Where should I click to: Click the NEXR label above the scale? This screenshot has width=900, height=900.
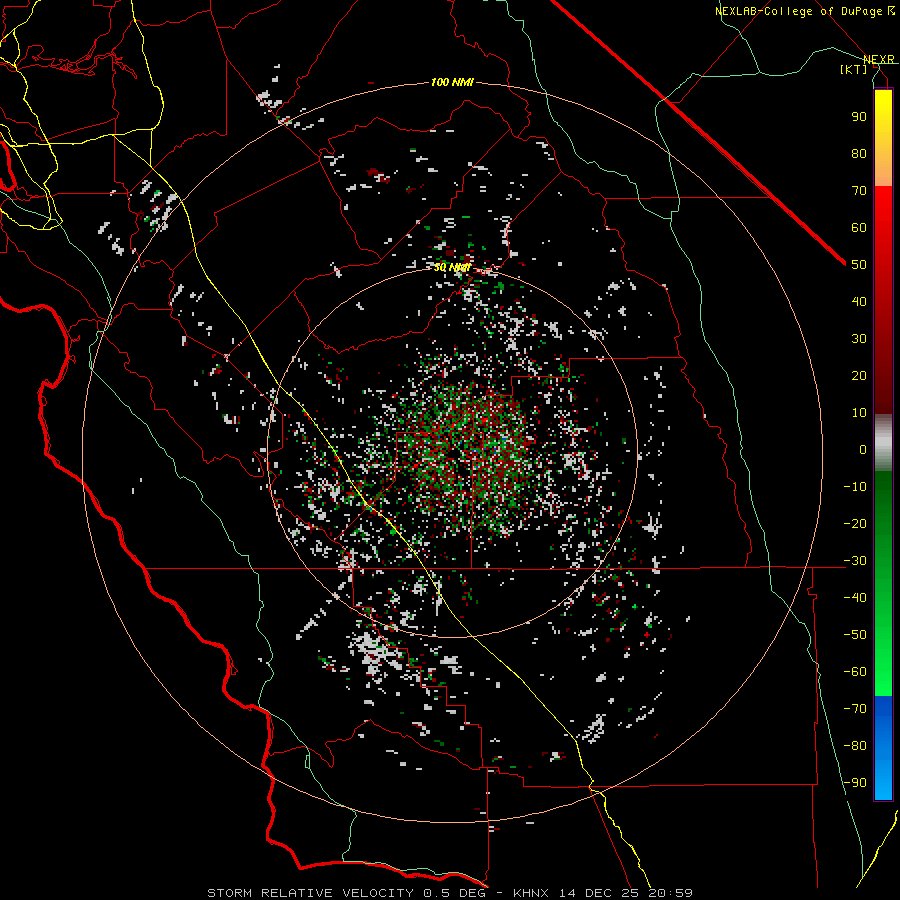[x=879, y=59]
